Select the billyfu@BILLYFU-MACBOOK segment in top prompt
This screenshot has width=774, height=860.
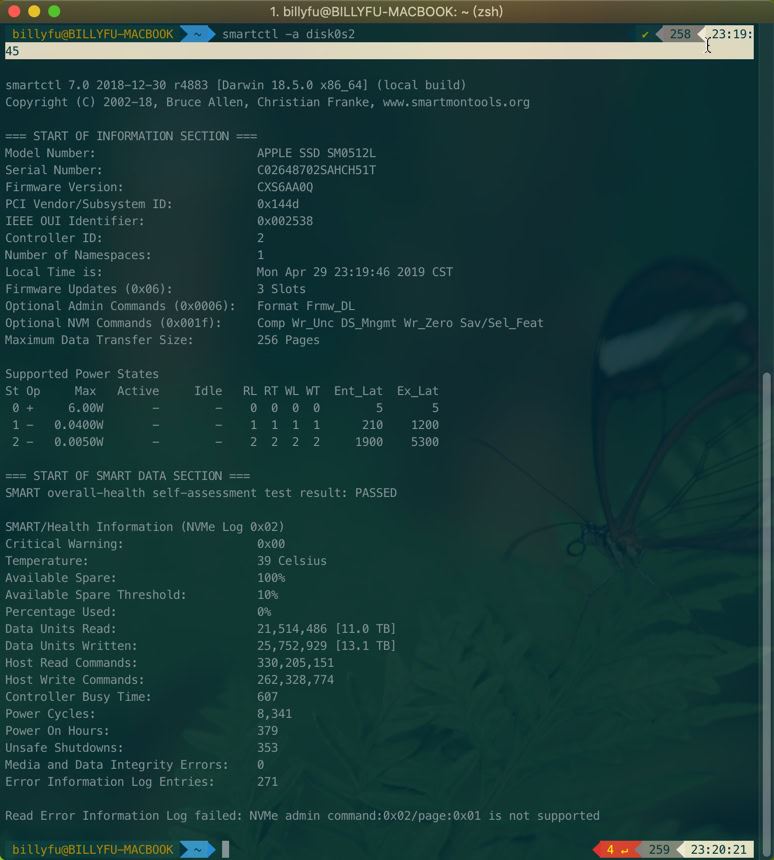coord(92,34)
